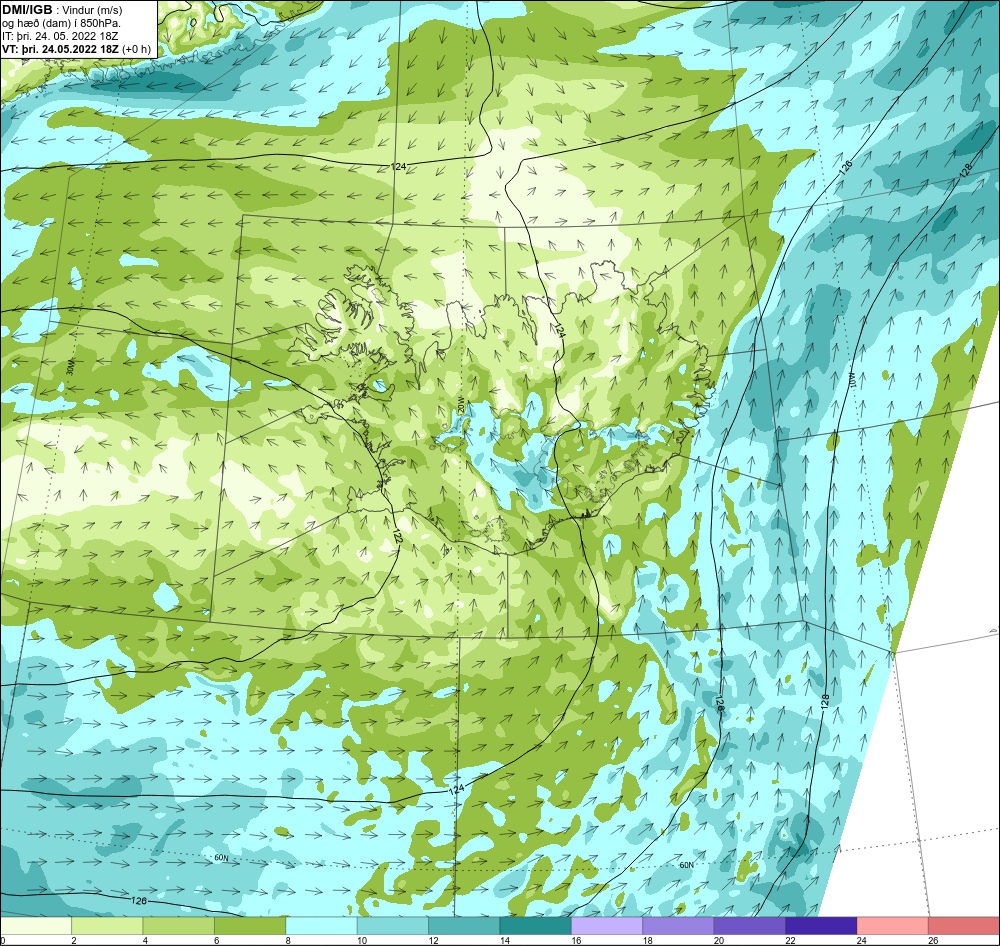Screen dimensions: 1000x946
Task: Click the legend scale value '20'
Action: pyautogui.click(x=719, y=940)
